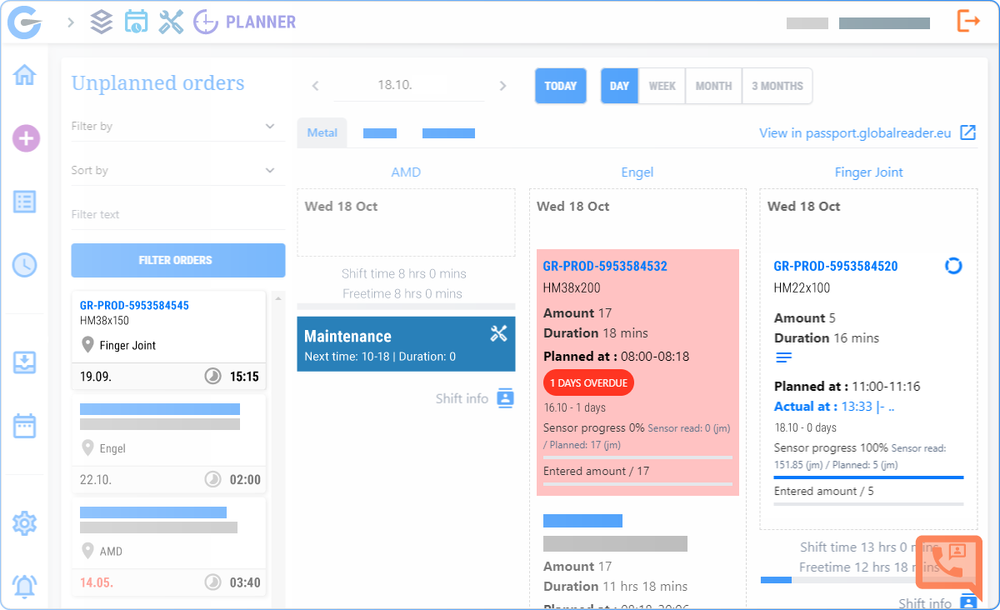Go to Home in the sidebar
Screen dimensions: 1000x610
pos(25,75)
